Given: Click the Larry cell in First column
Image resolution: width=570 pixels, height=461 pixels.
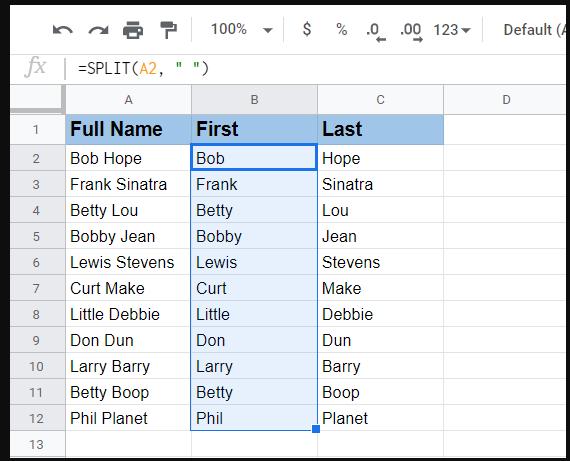Looking at the screenshot, I should click(254, 366).
